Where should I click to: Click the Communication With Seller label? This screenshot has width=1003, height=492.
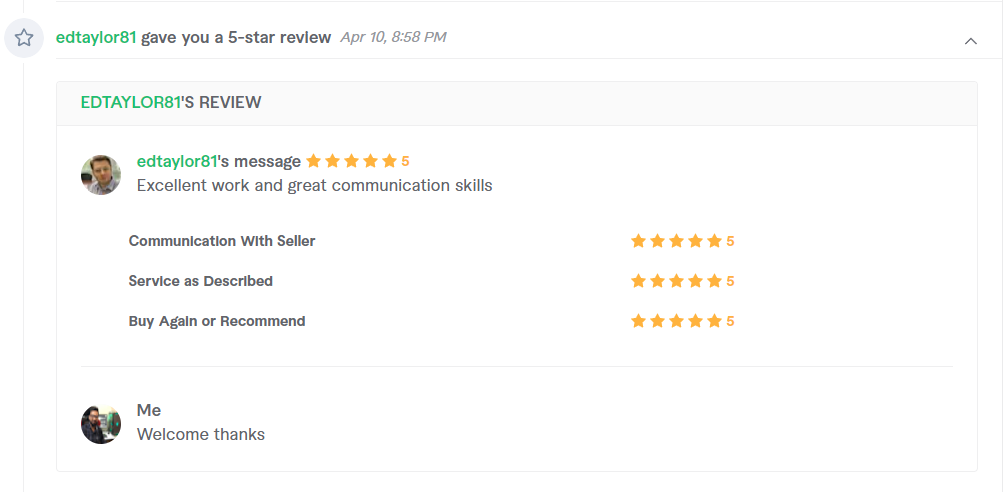point(222,241)
